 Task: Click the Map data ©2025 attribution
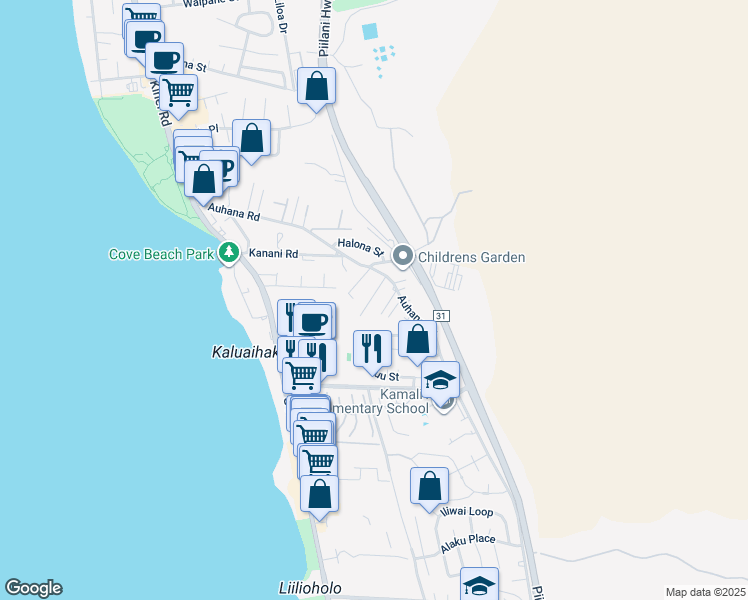706,592
